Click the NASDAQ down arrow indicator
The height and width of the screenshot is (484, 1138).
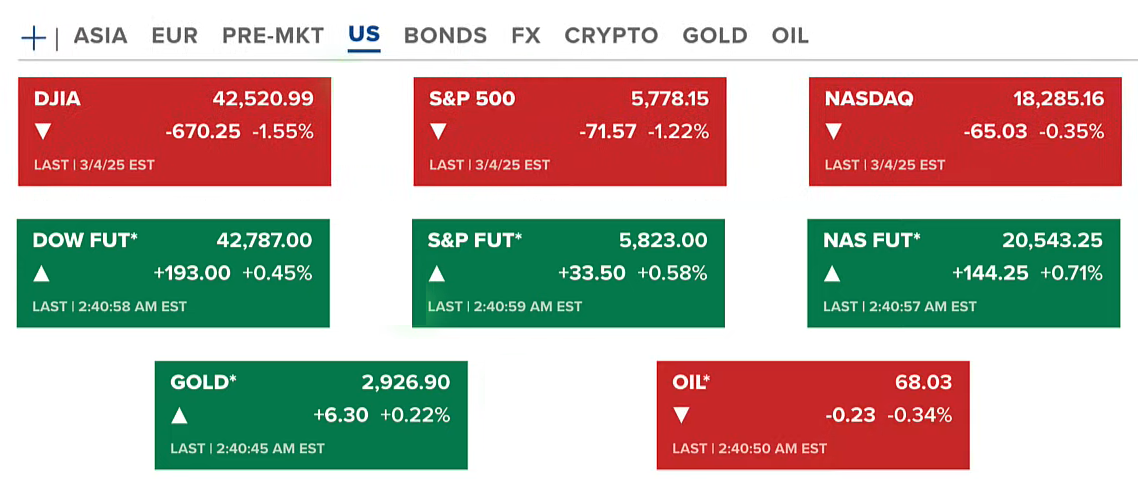pyautogui.click(x=833, y=131)
